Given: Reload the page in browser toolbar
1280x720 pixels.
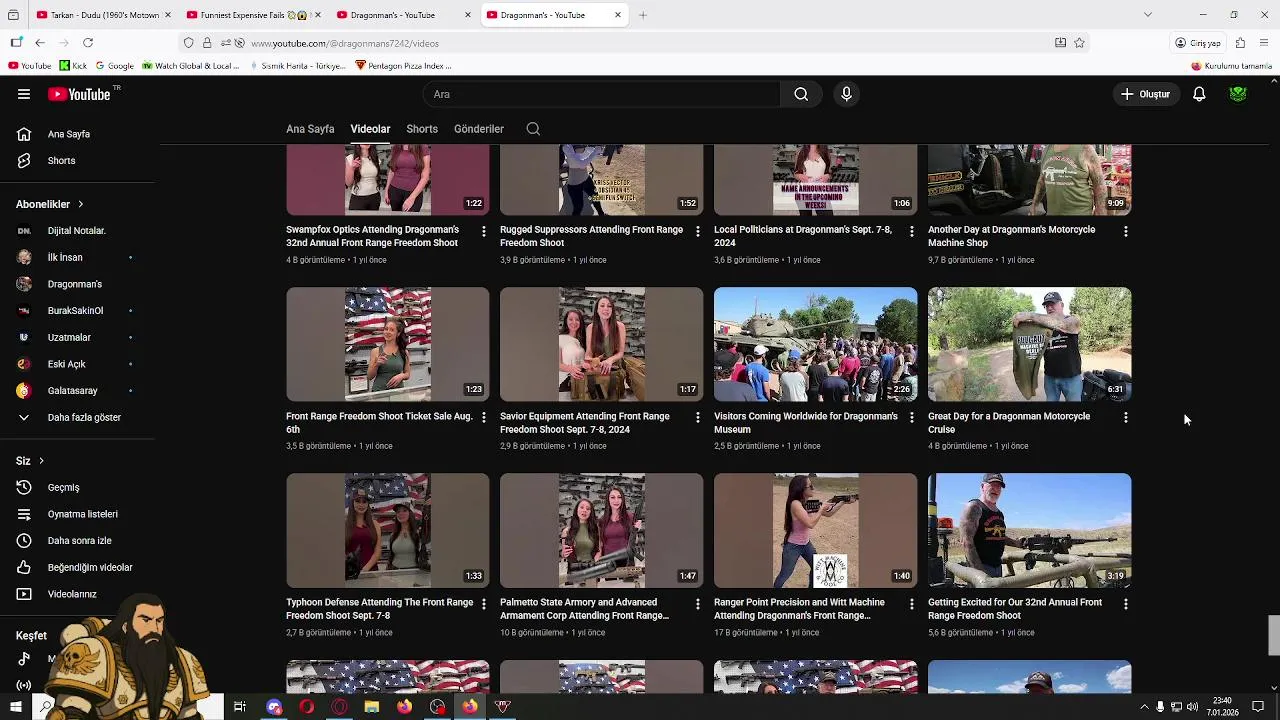Looking at the screenshot, I should [x=88, y=43].
